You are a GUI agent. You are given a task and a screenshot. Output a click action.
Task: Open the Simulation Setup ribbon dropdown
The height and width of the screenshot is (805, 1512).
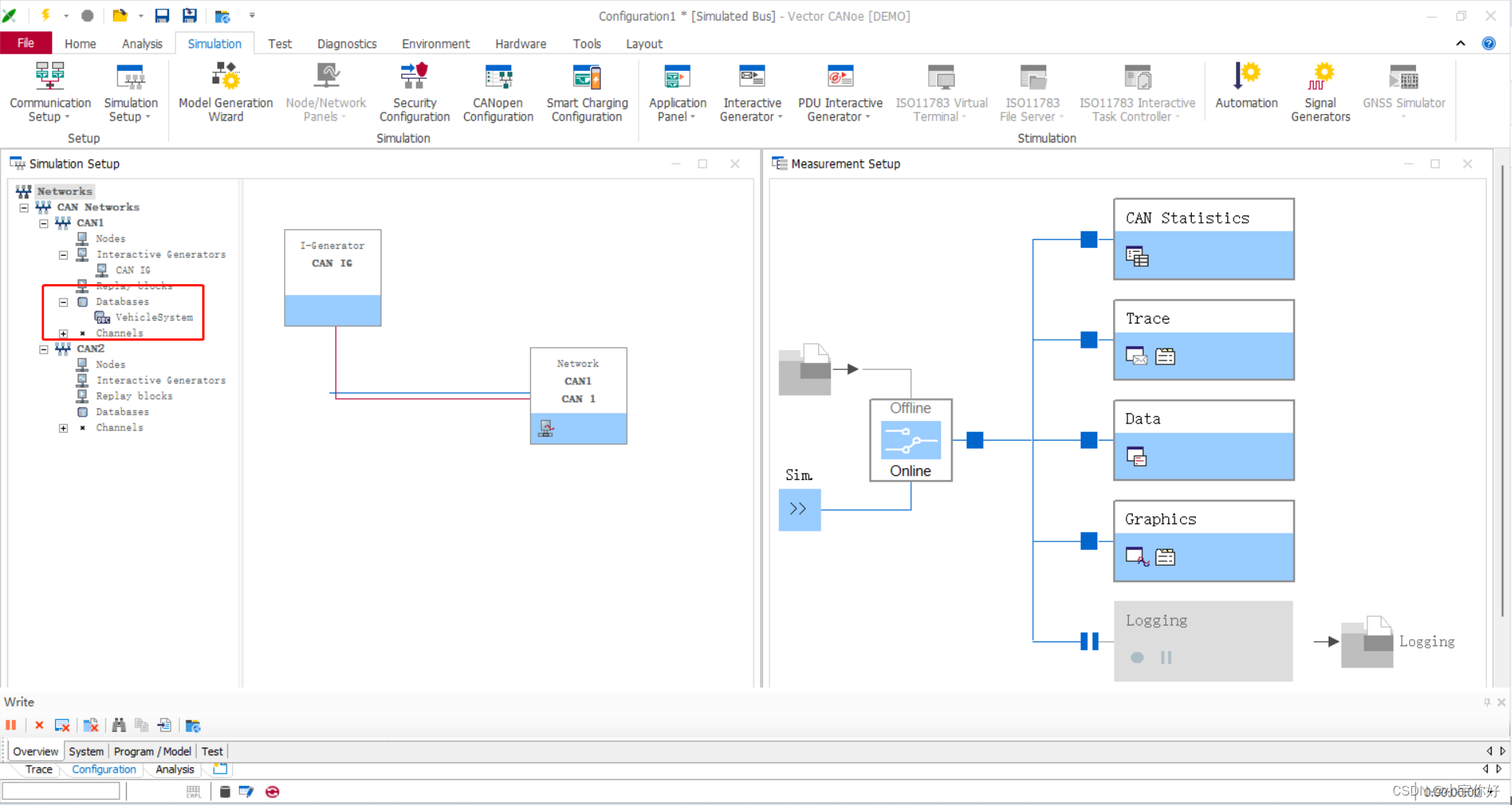[x=131, y=93]
